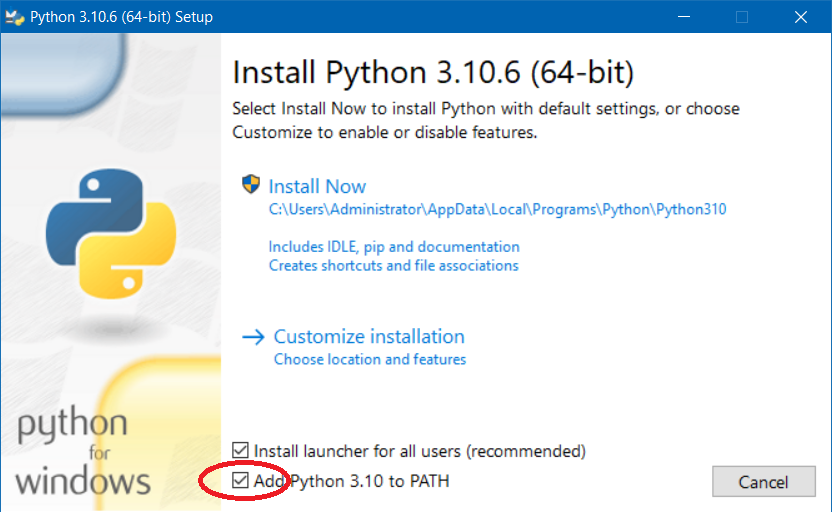The image size is (832, 512).
Task: Click the UAC shield icon beside Install Now
Action: (250, 185)
